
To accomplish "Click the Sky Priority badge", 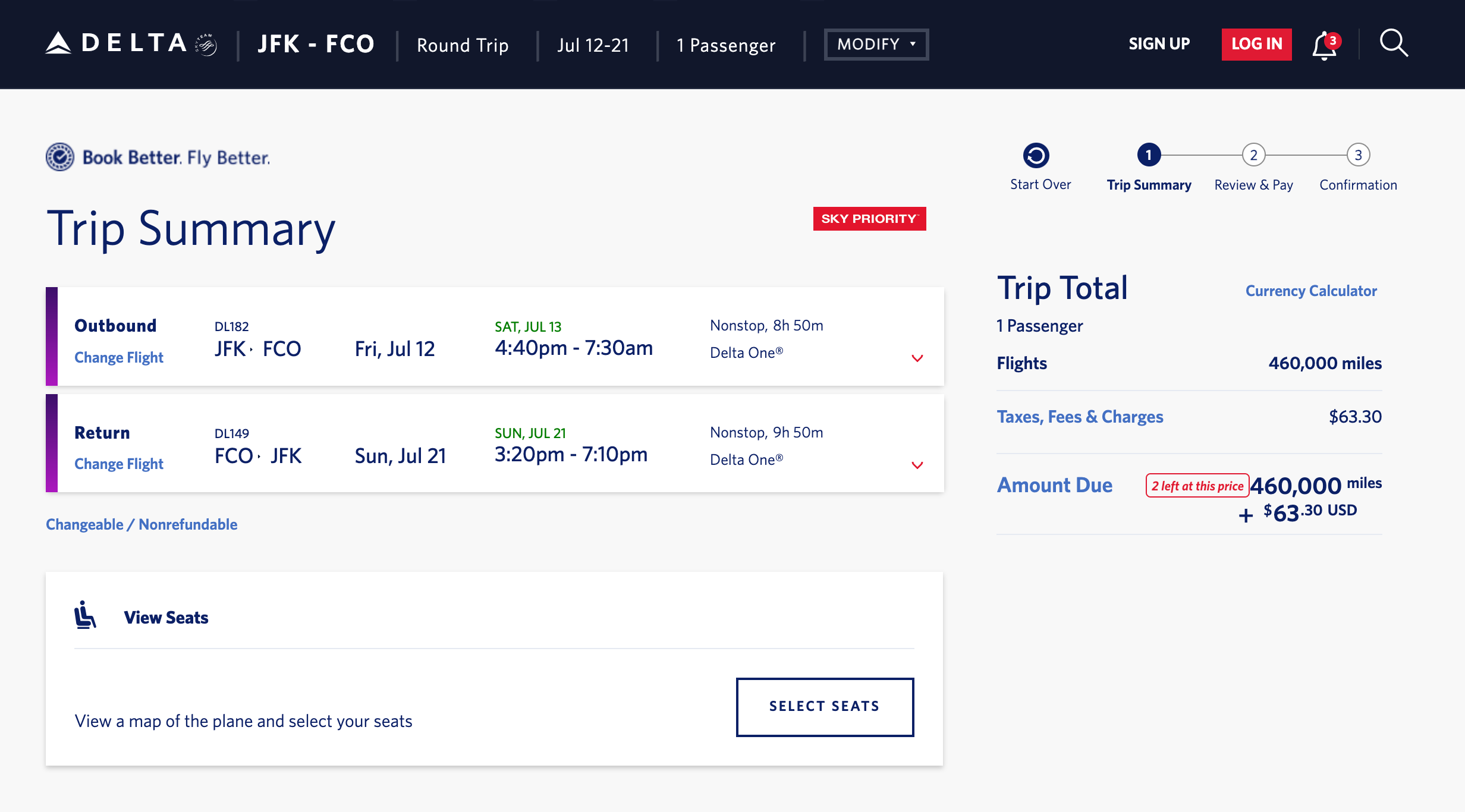I will pos(869,218).
